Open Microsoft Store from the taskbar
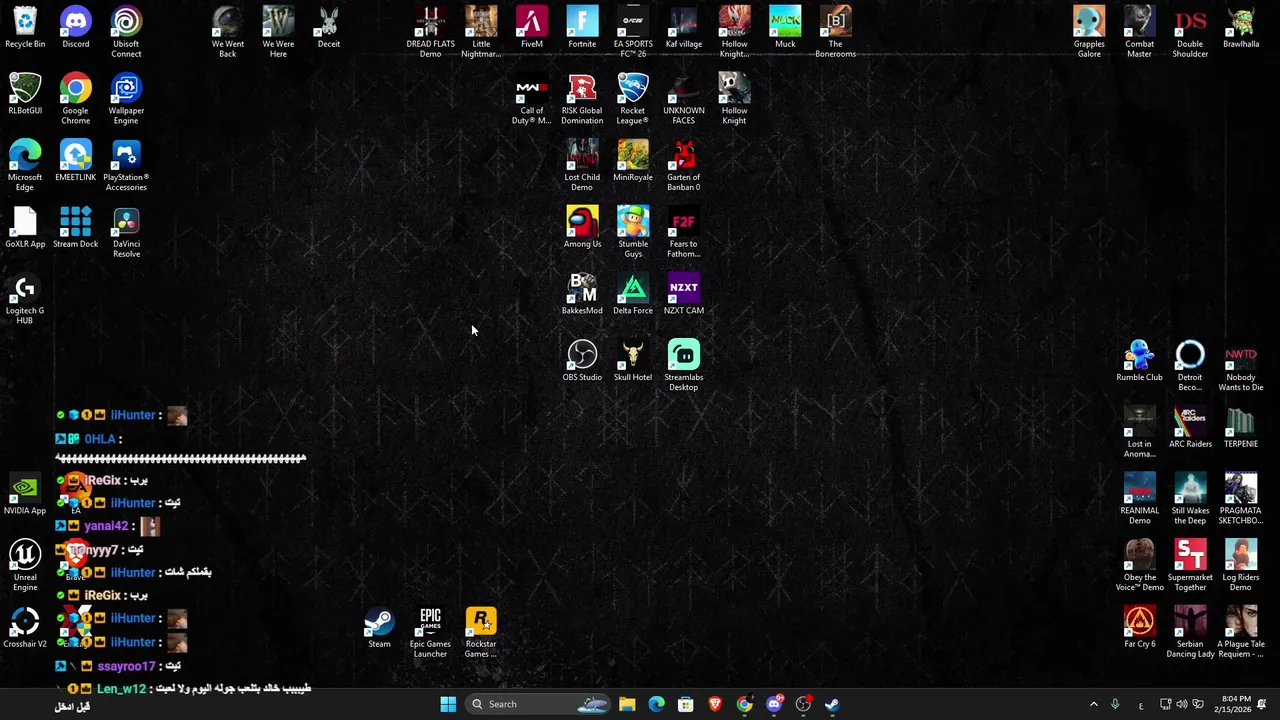Image resolution: width=1280 pixels, height=720 pixels. (686, 704)
